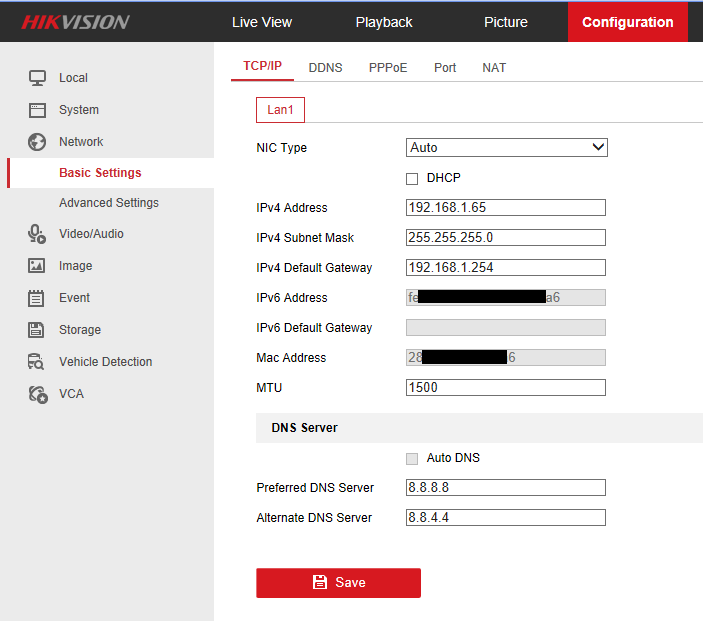The width and height of the screenshot is (703, 621).
Task: Open the PPPoE tab
Action: point(388,68)
